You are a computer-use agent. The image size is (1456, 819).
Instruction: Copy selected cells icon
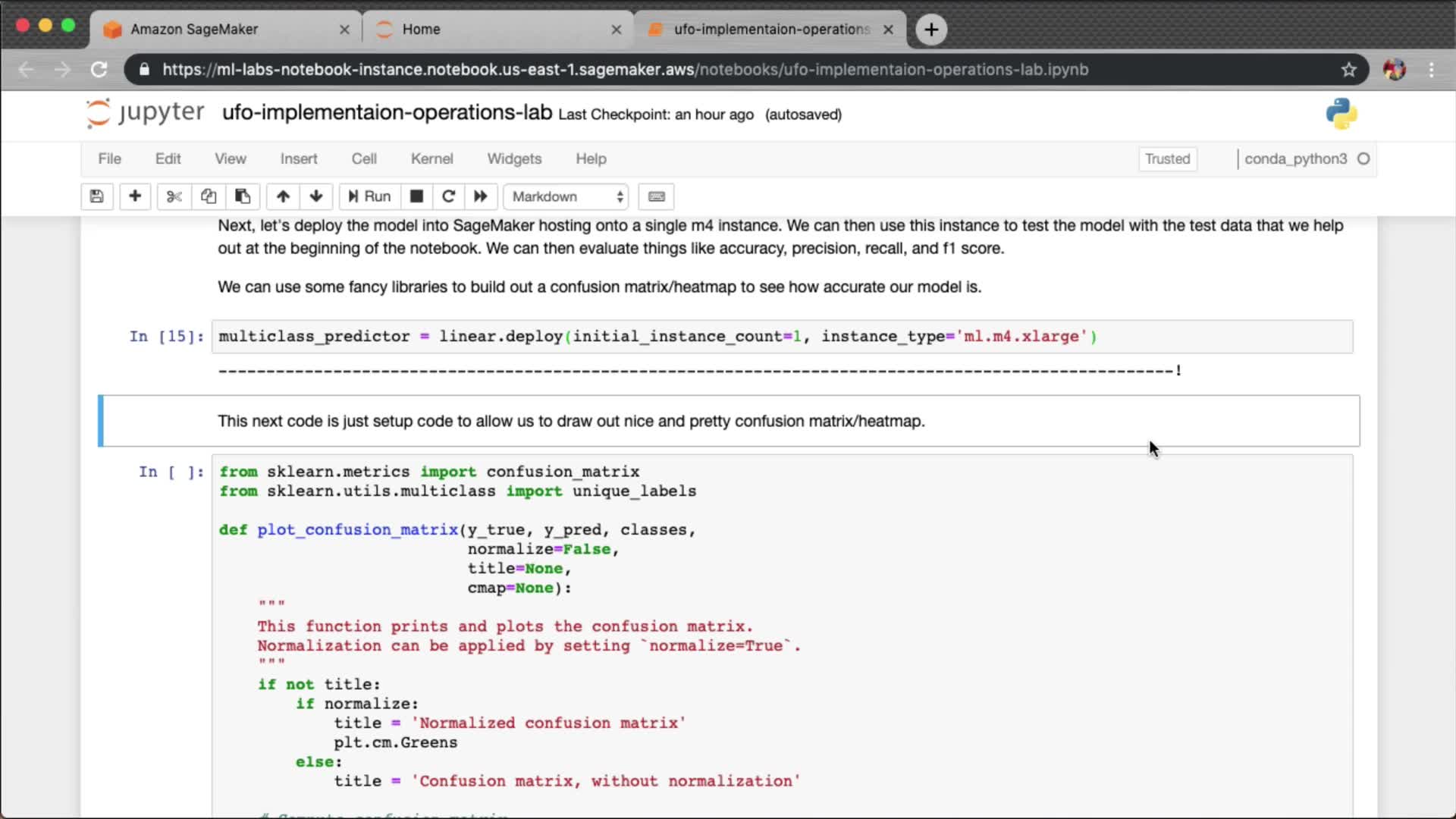tap(209, 196)
